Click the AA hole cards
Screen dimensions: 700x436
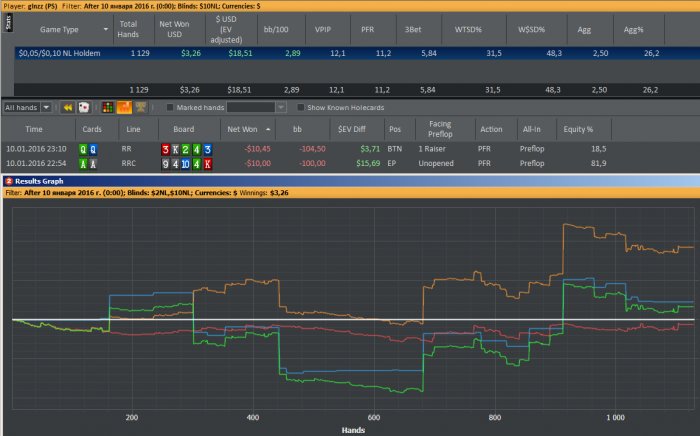click(x=88, y=164)
